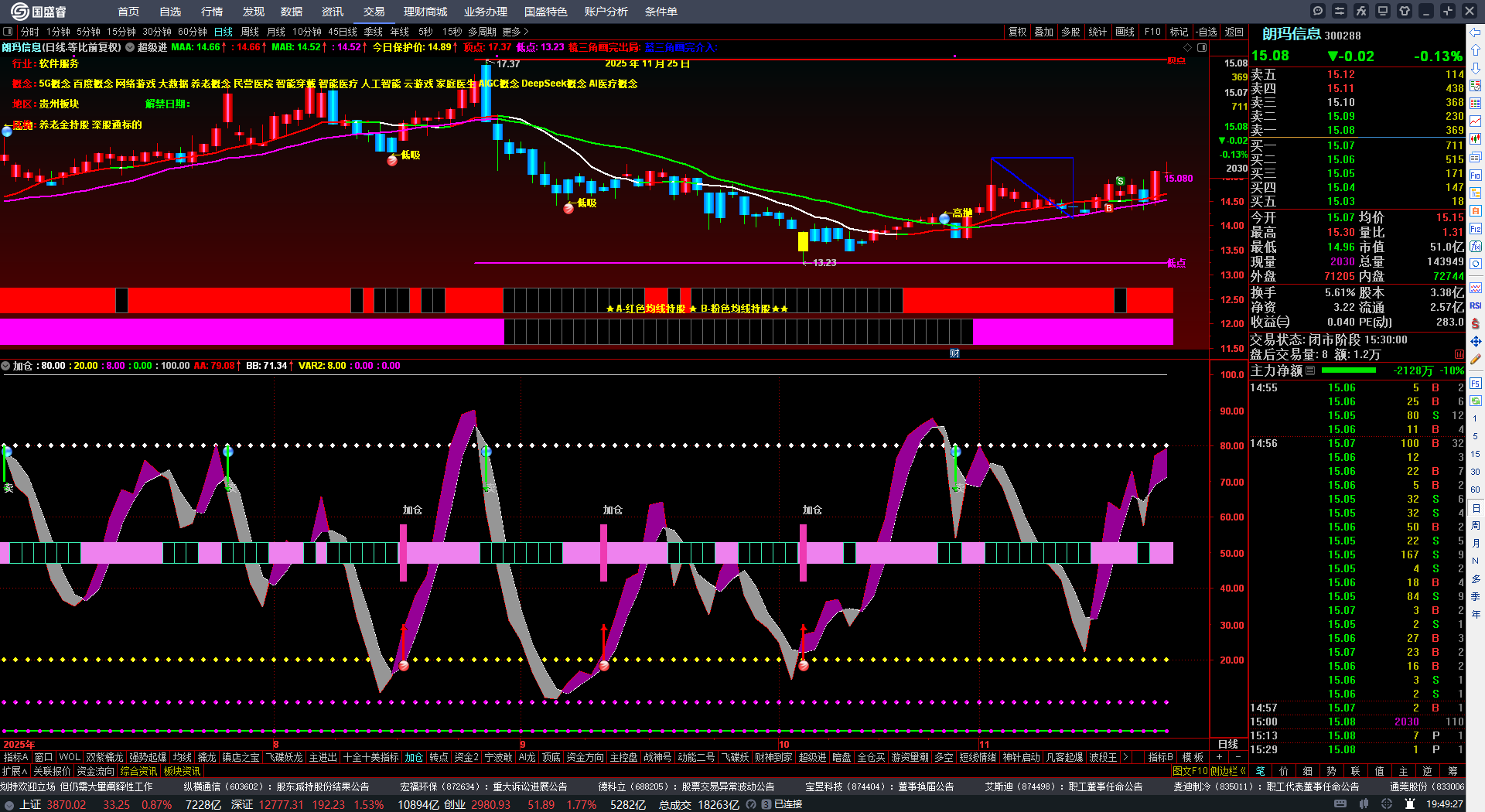The image size is (1485, 812).
Task: Open the 图文F10 link
Action: point(1190,771)
